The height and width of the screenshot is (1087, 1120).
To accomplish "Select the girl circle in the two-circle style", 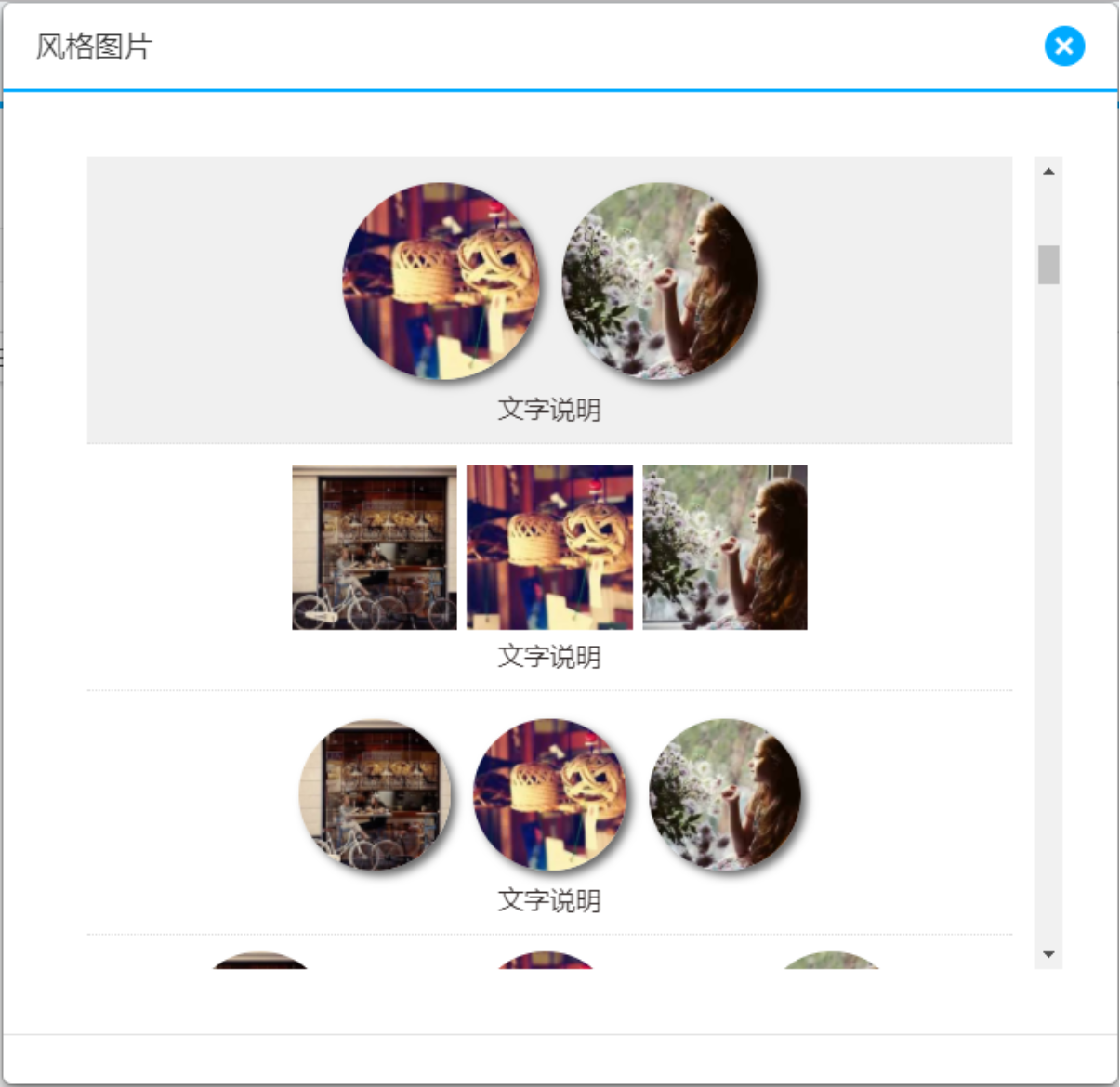I will click(660, 281).
